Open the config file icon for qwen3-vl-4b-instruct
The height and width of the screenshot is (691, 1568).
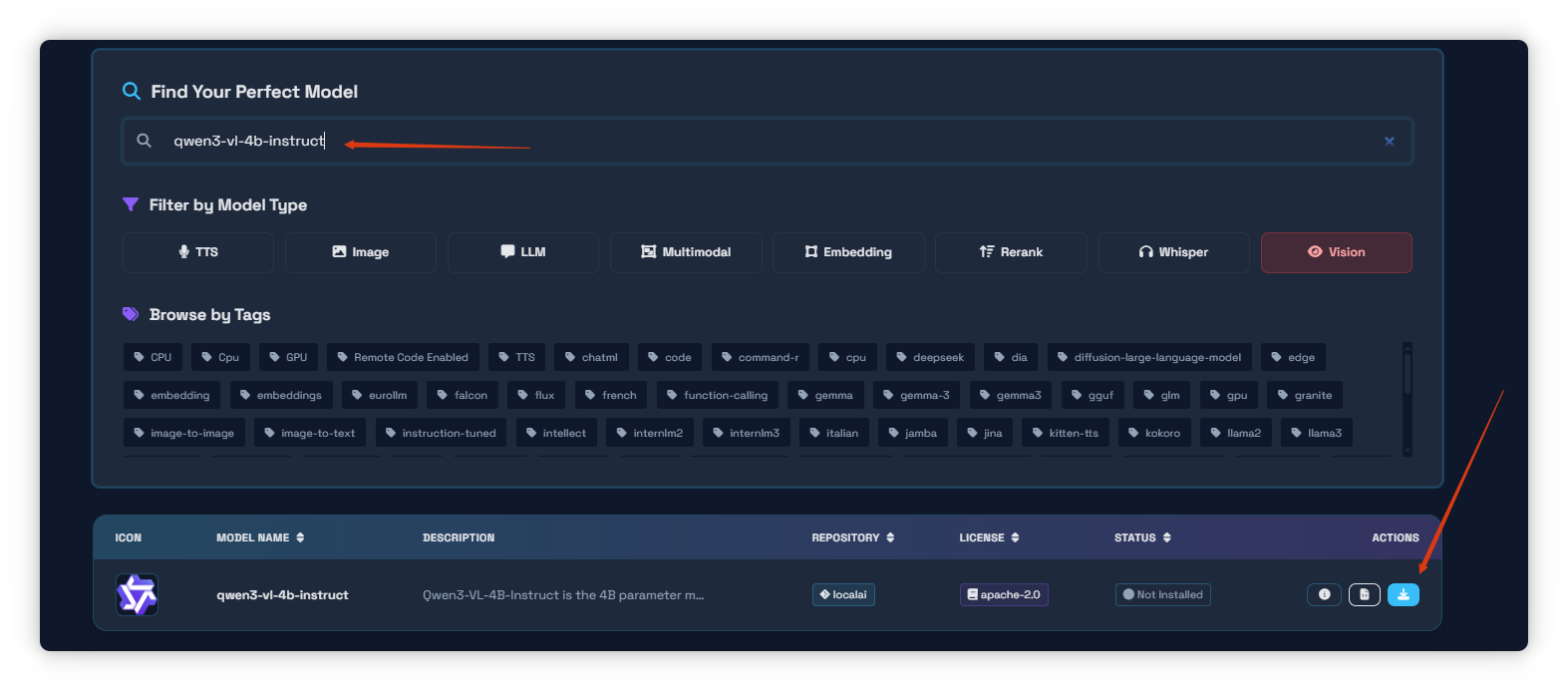pyautogui.click(x=1365, y=594)
